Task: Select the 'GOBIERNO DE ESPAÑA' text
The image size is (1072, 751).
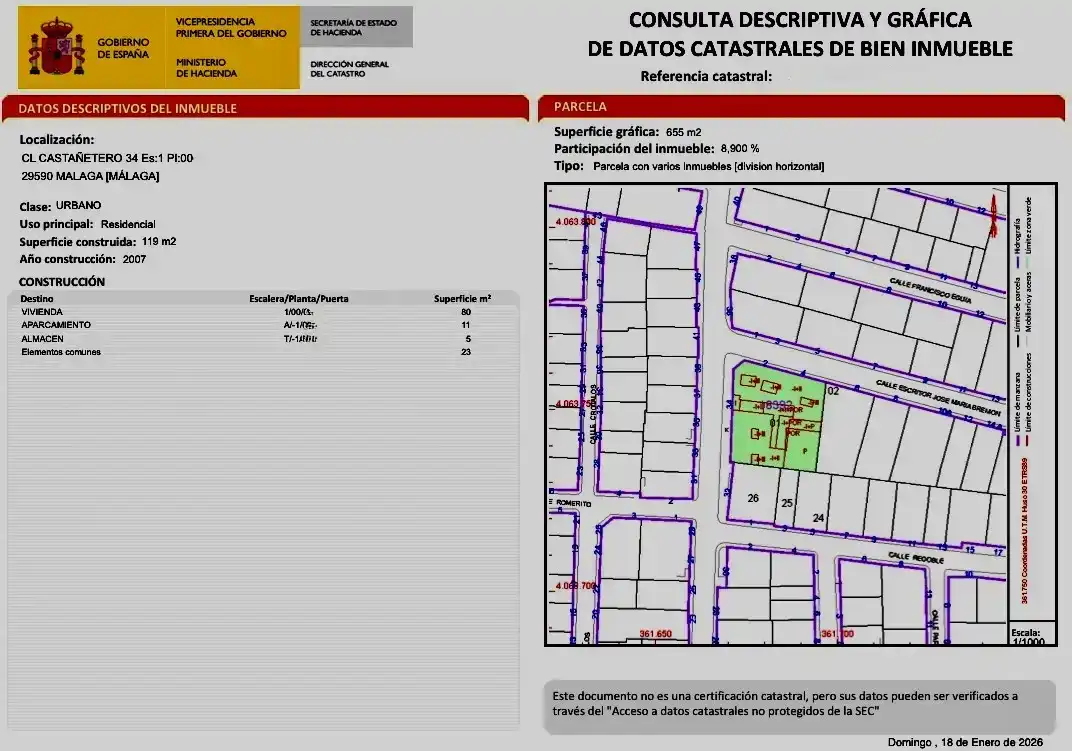Action: [123, 48]
